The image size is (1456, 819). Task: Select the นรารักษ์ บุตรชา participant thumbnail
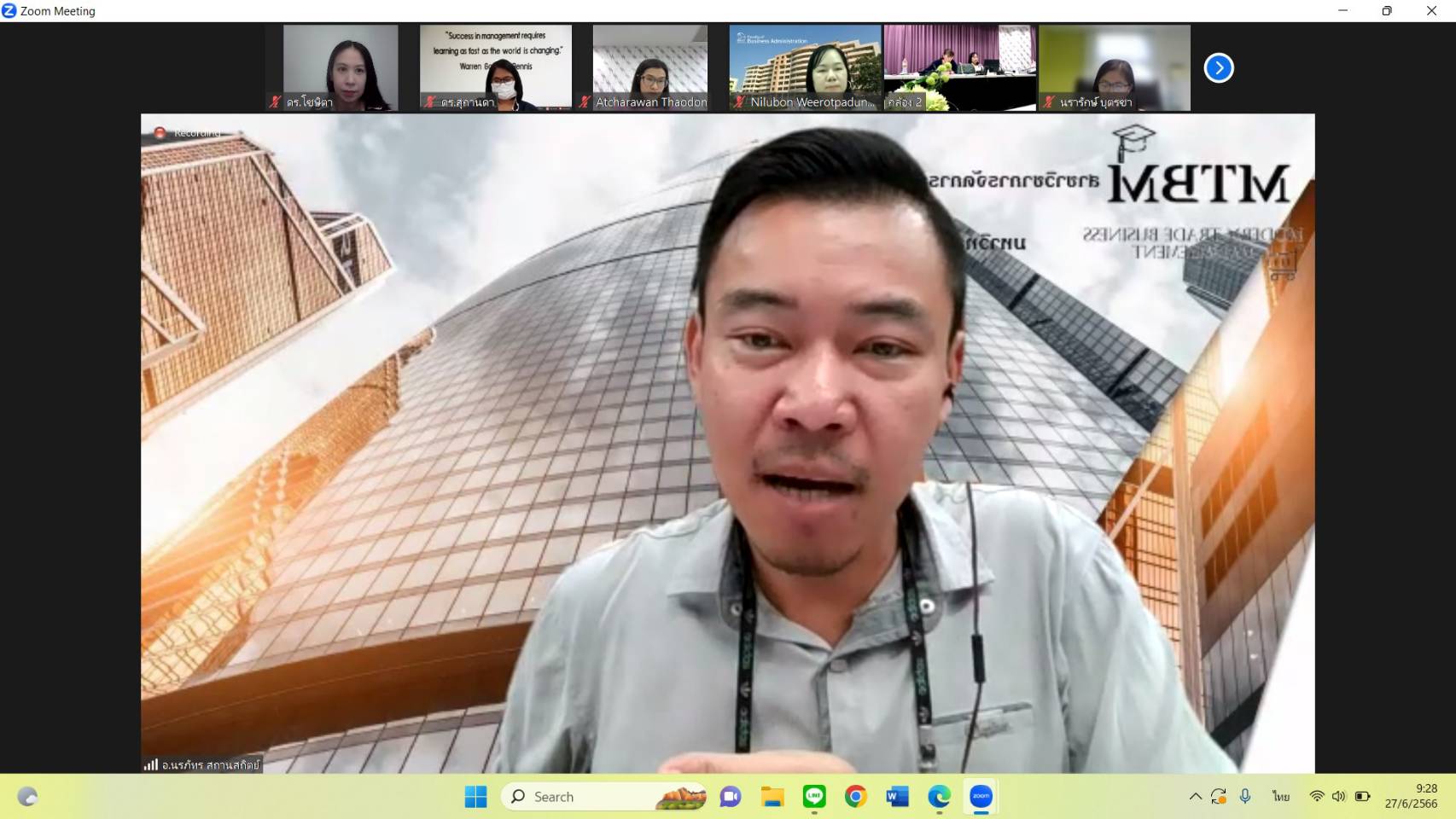pos(1115,67)
